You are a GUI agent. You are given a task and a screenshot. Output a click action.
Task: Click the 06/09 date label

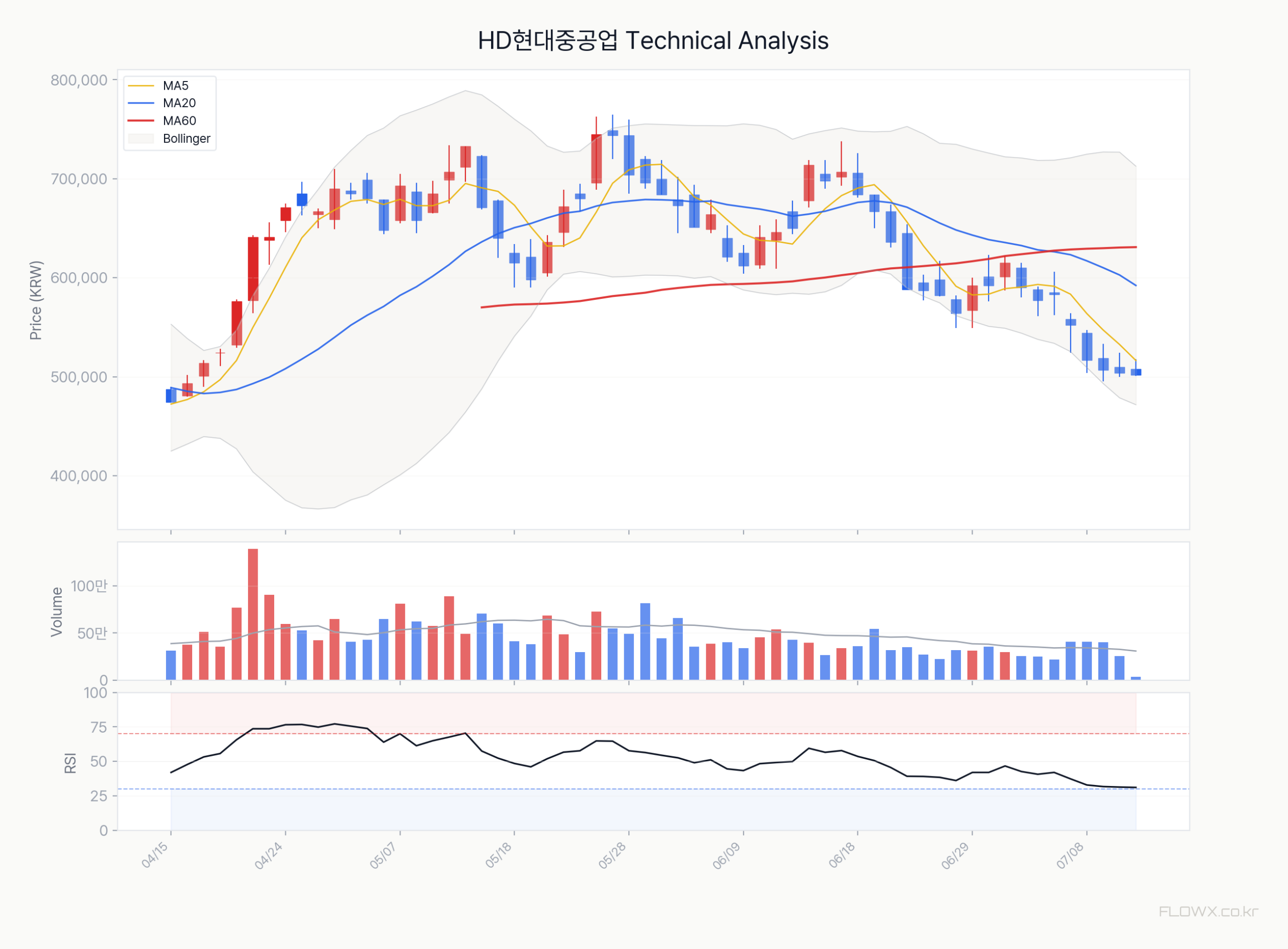tap(727, 855)
